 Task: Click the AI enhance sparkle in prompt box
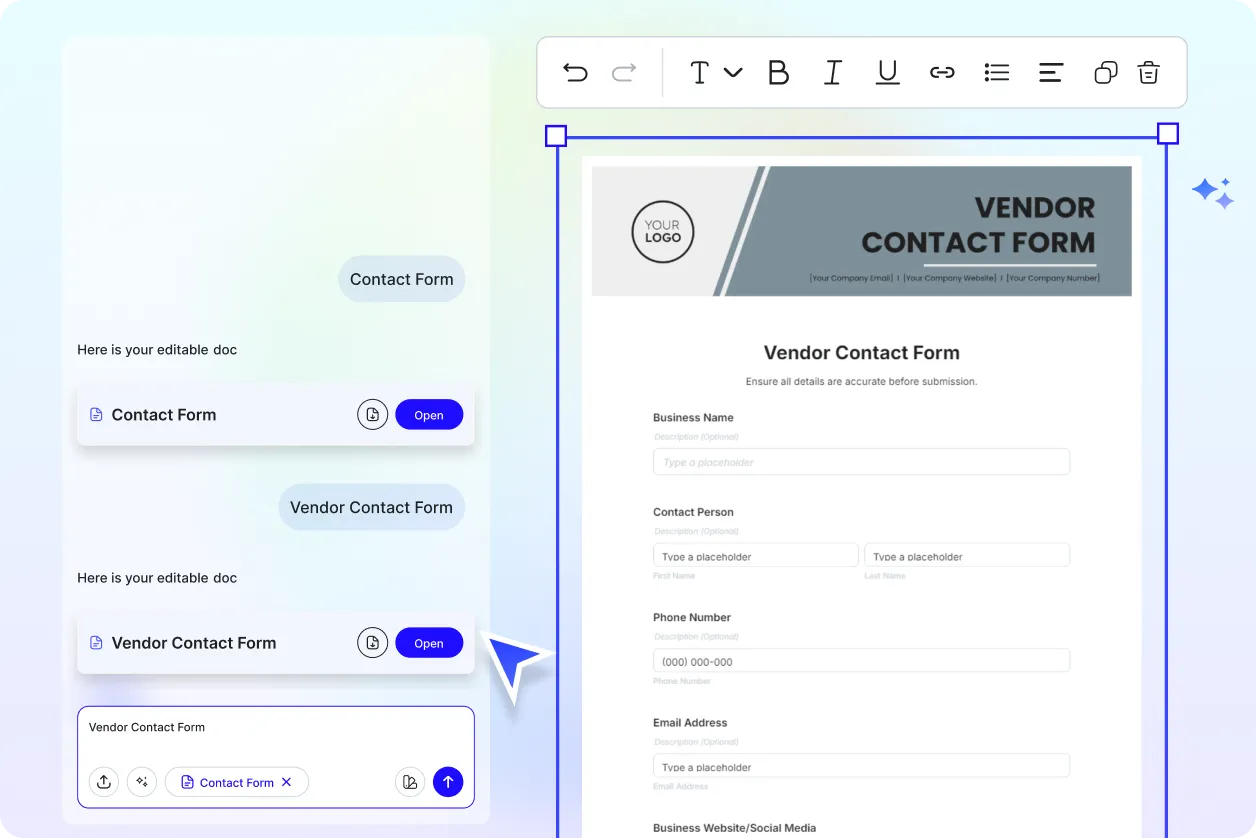coord(142,782)
